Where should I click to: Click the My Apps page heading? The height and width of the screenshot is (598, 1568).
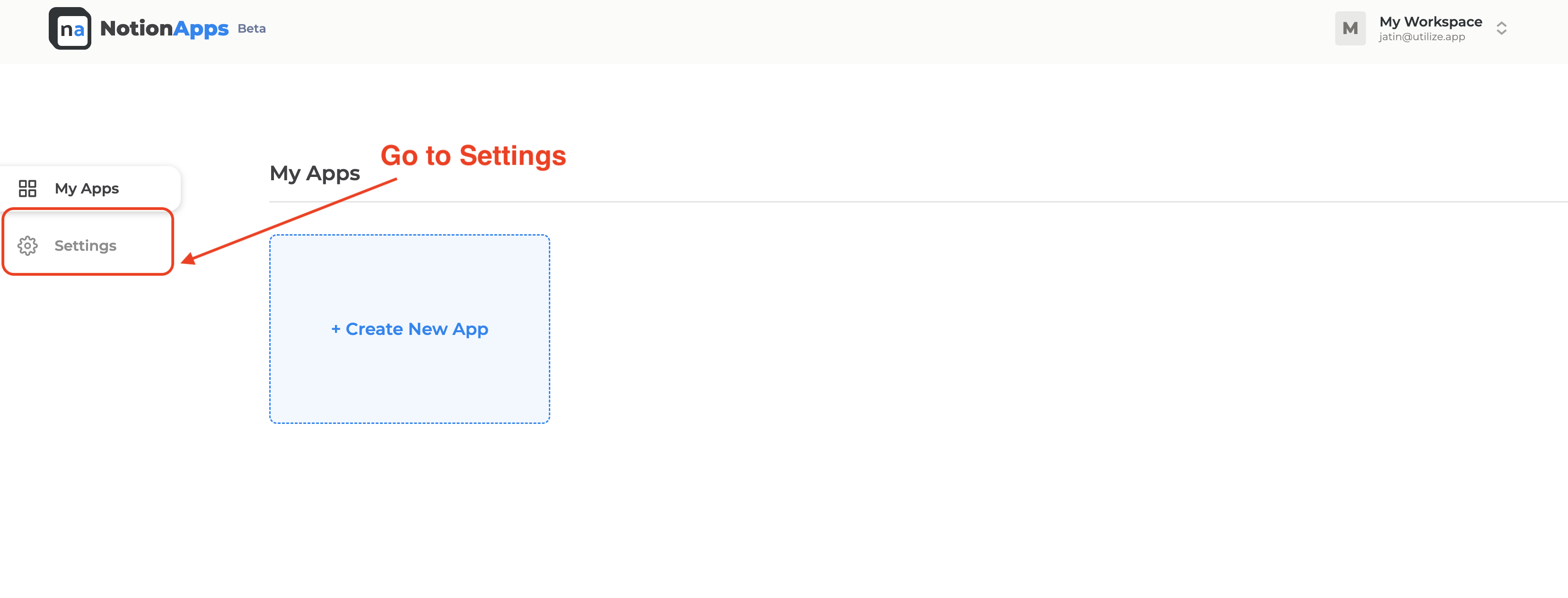tap(315, 173)
